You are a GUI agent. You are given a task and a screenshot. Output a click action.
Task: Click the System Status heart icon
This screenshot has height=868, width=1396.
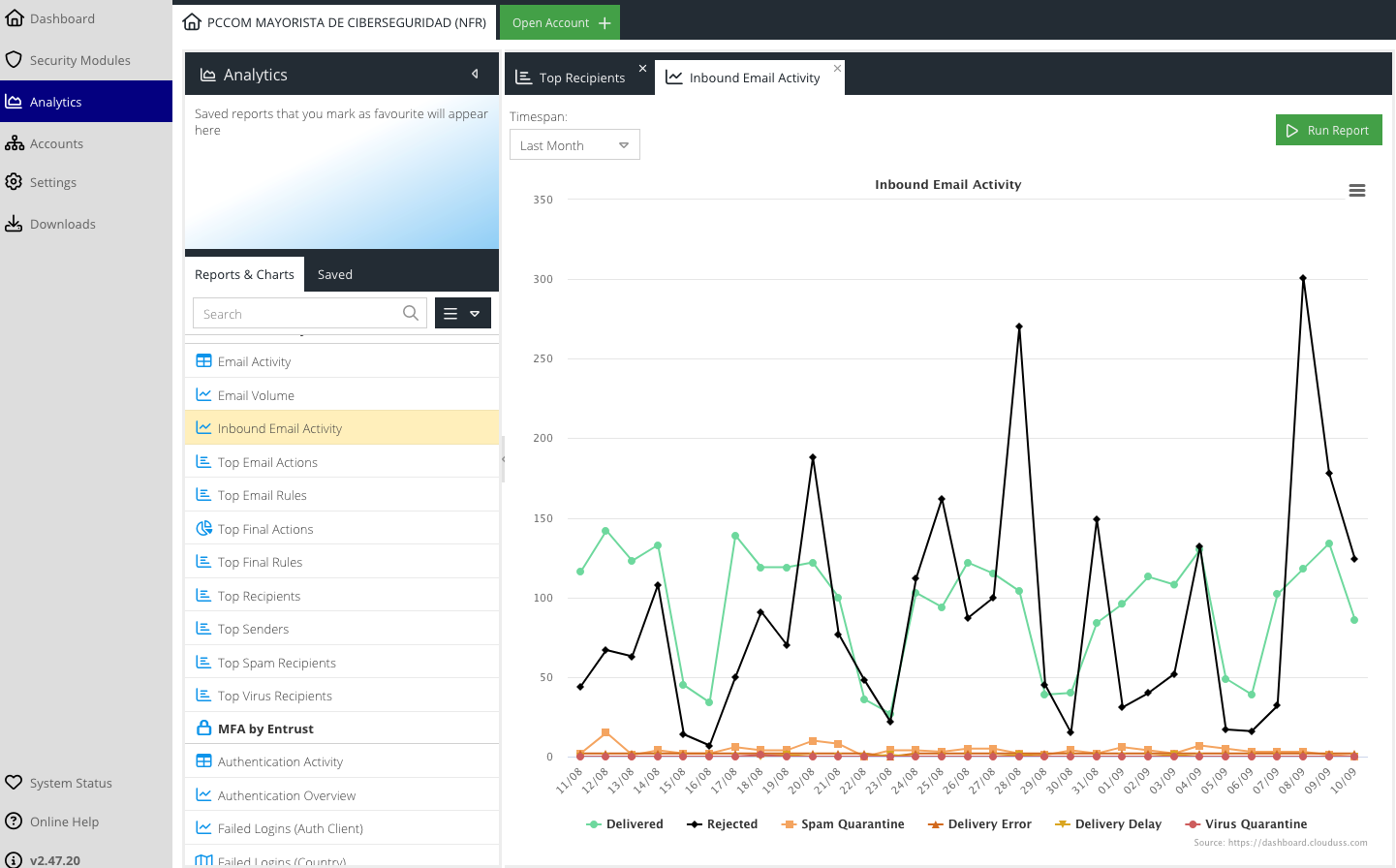(x=15, y=783)
